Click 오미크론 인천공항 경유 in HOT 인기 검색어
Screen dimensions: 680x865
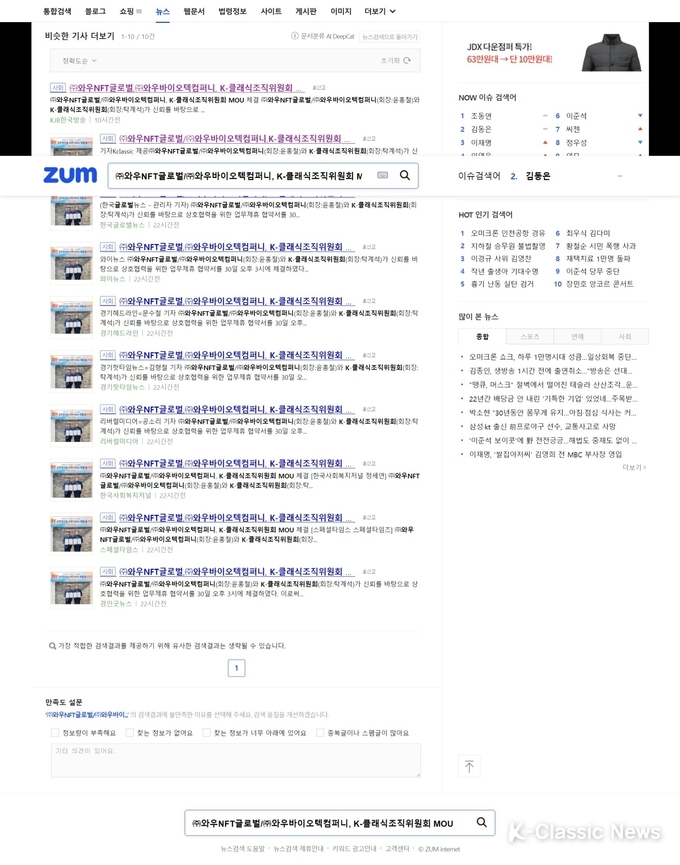(507, 233)
